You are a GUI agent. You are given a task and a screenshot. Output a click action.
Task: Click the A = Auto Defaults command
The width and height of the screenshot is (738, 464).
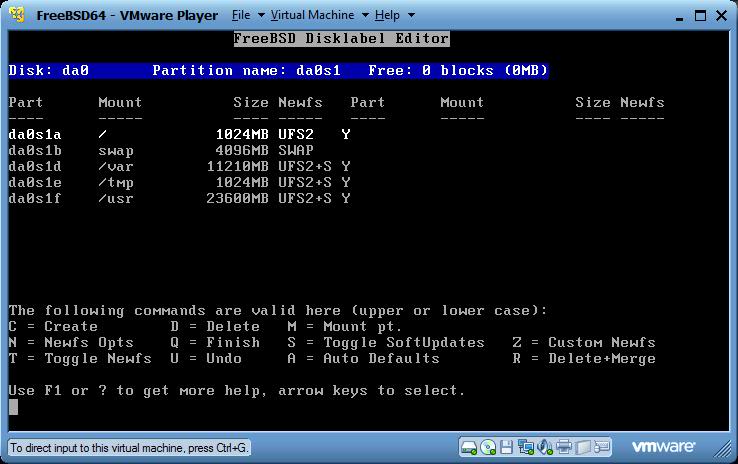363,359
